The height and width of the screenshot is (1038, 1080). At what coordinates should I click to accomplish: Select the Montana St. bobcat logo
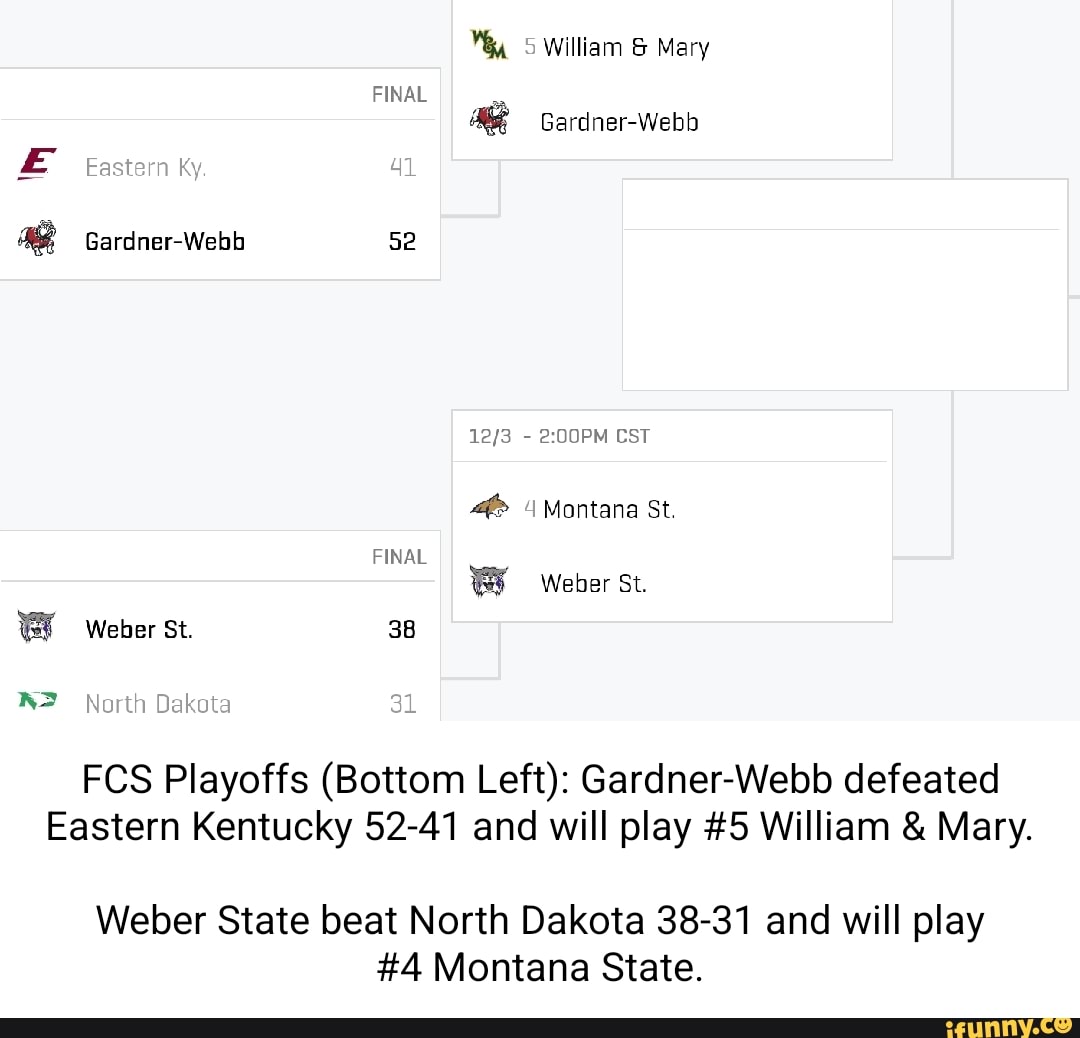[x=489, y=506]
